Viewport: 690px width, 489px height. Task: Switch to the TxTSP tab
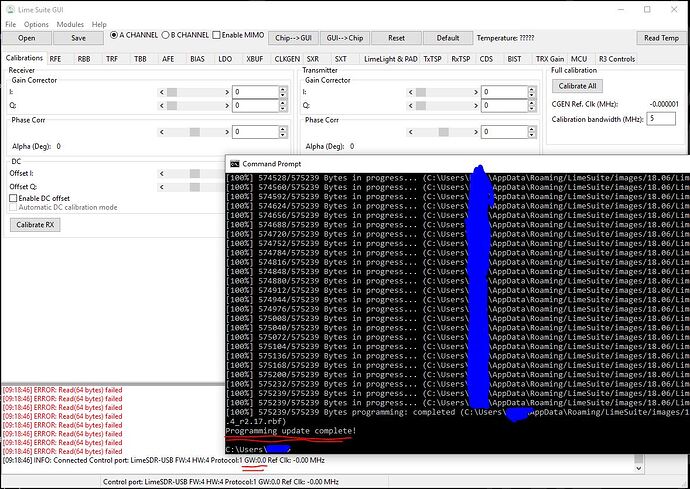tap(432, 59)
